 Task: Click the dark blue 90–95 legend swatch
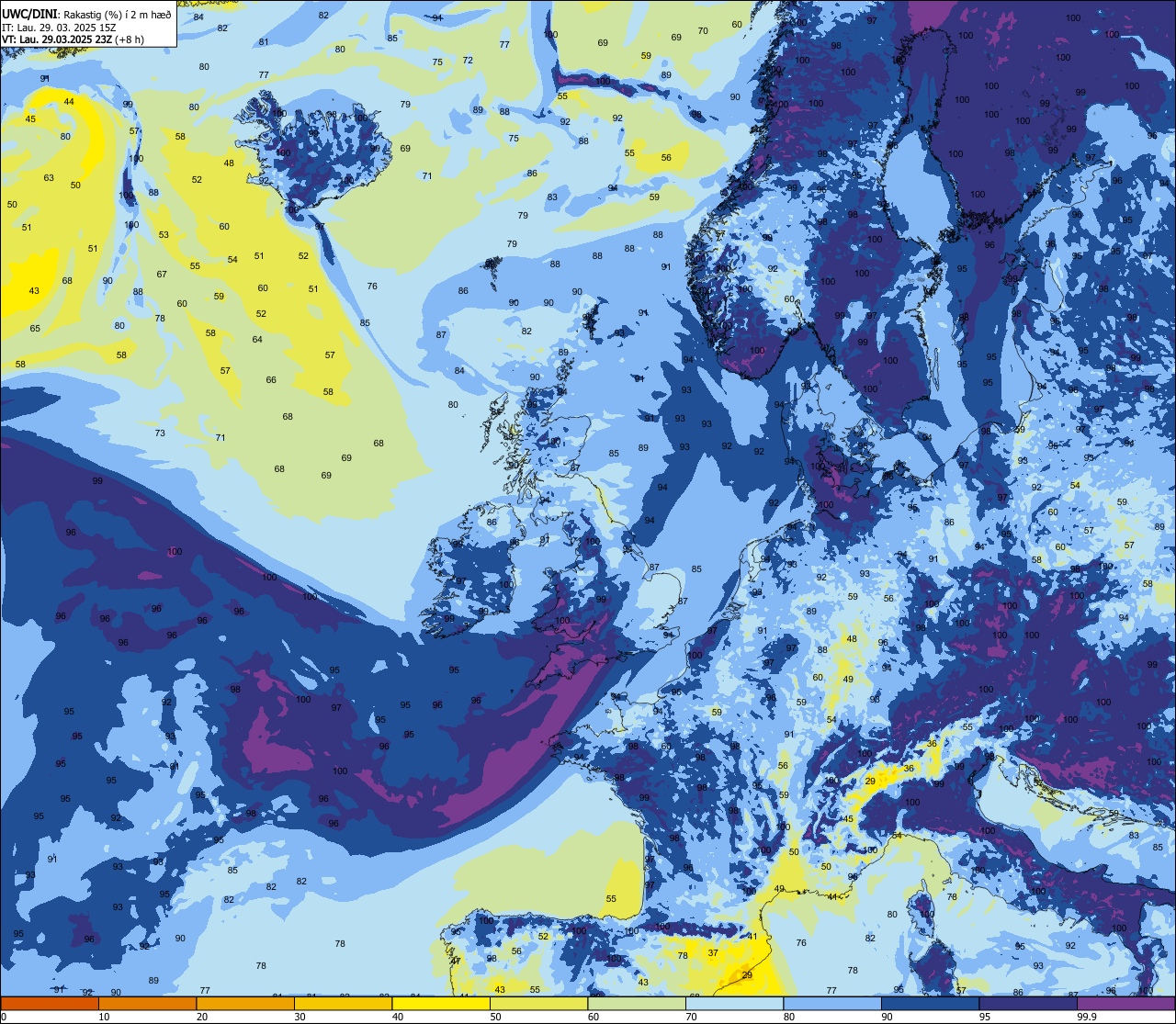tap(930, 1004)
